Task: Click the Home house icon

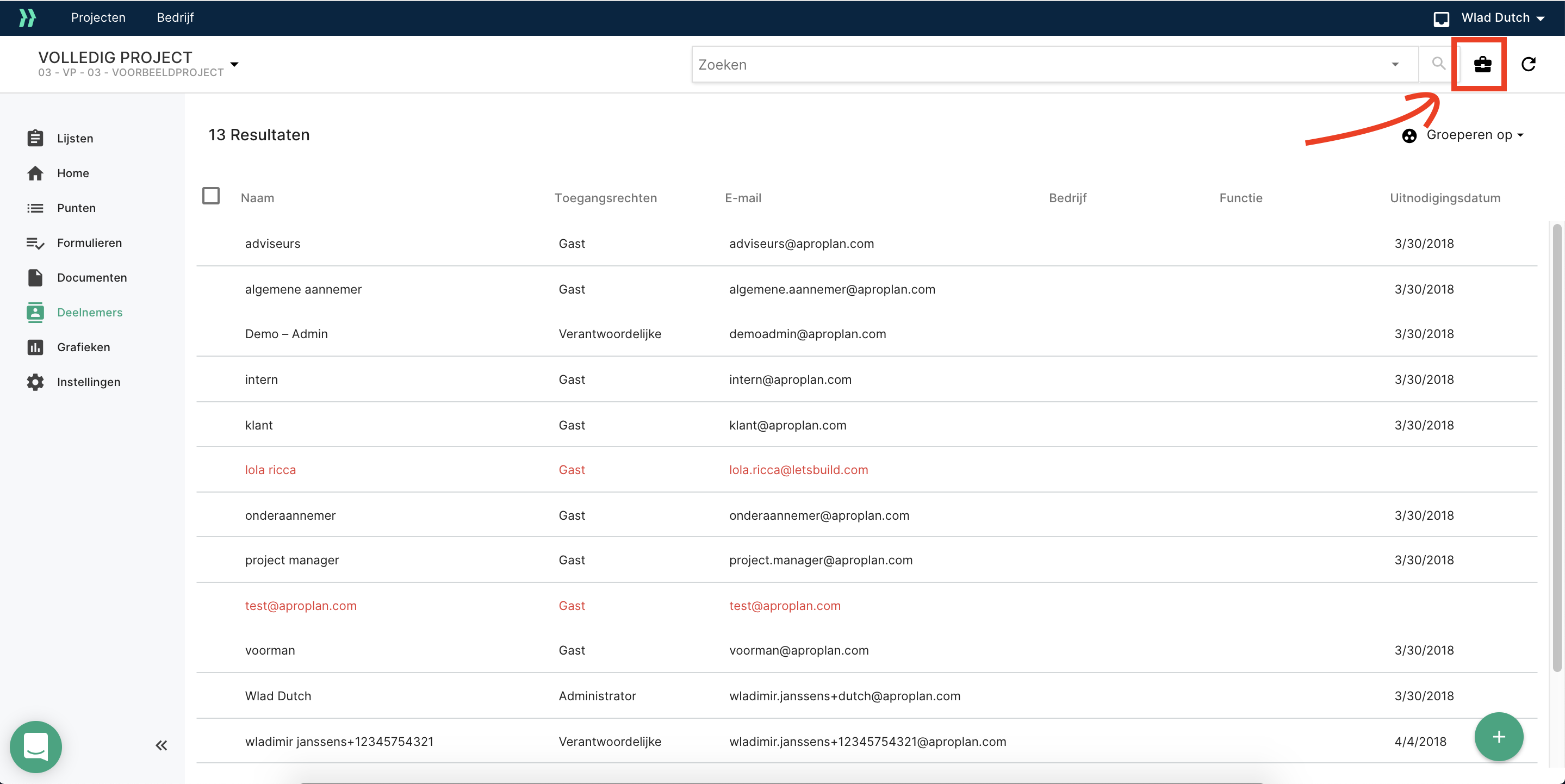Action: click(35, 173)
